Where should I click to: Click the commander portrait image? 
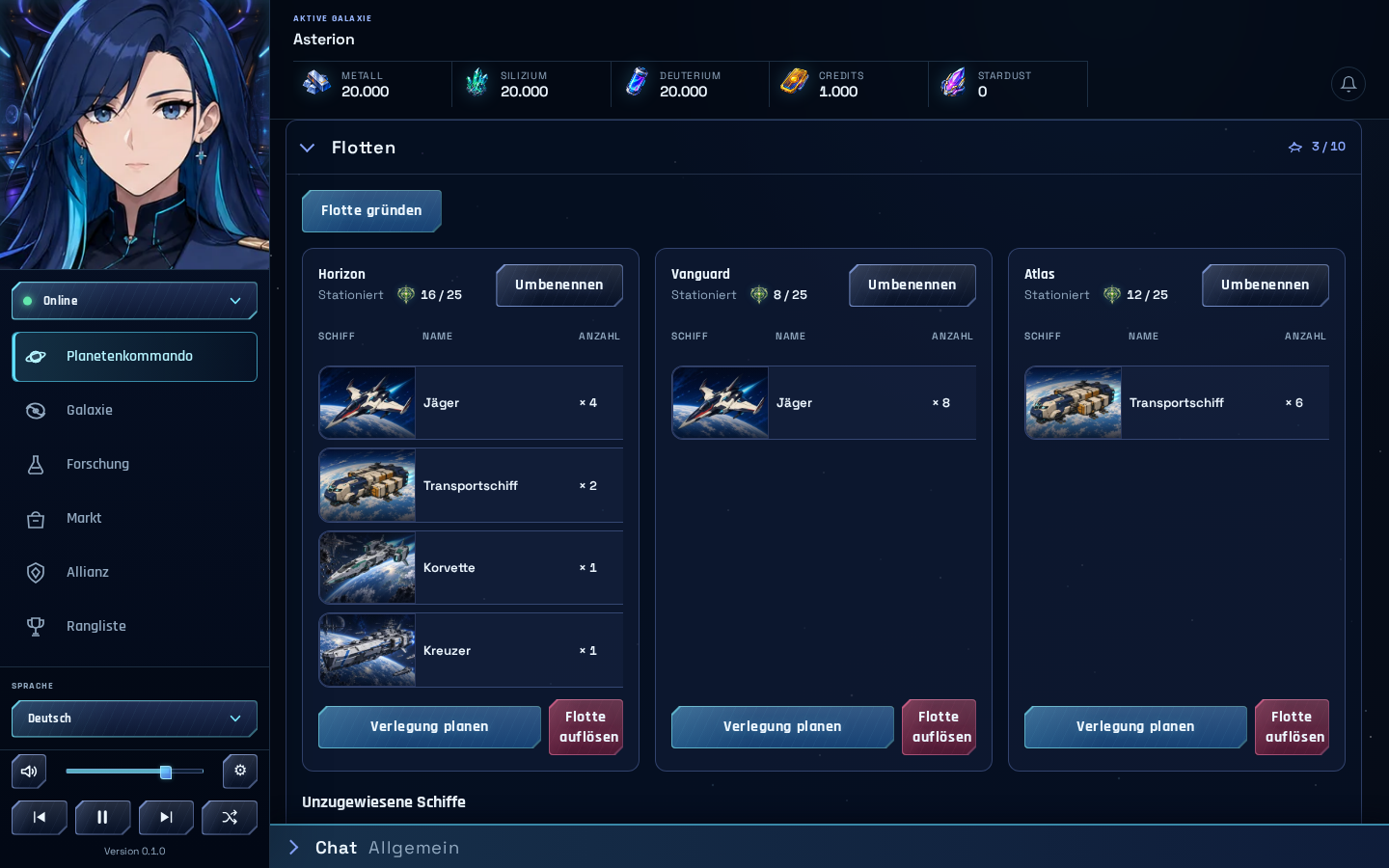[135, 135]
